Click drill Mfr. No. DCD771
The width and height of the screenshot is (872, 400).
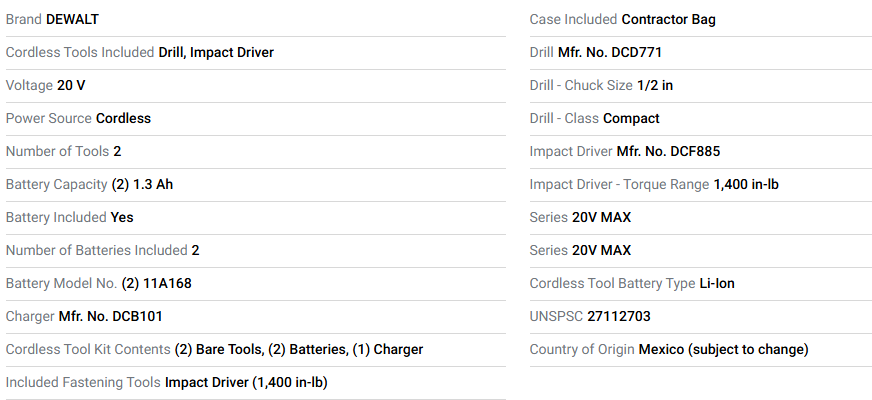click(610, 52)
